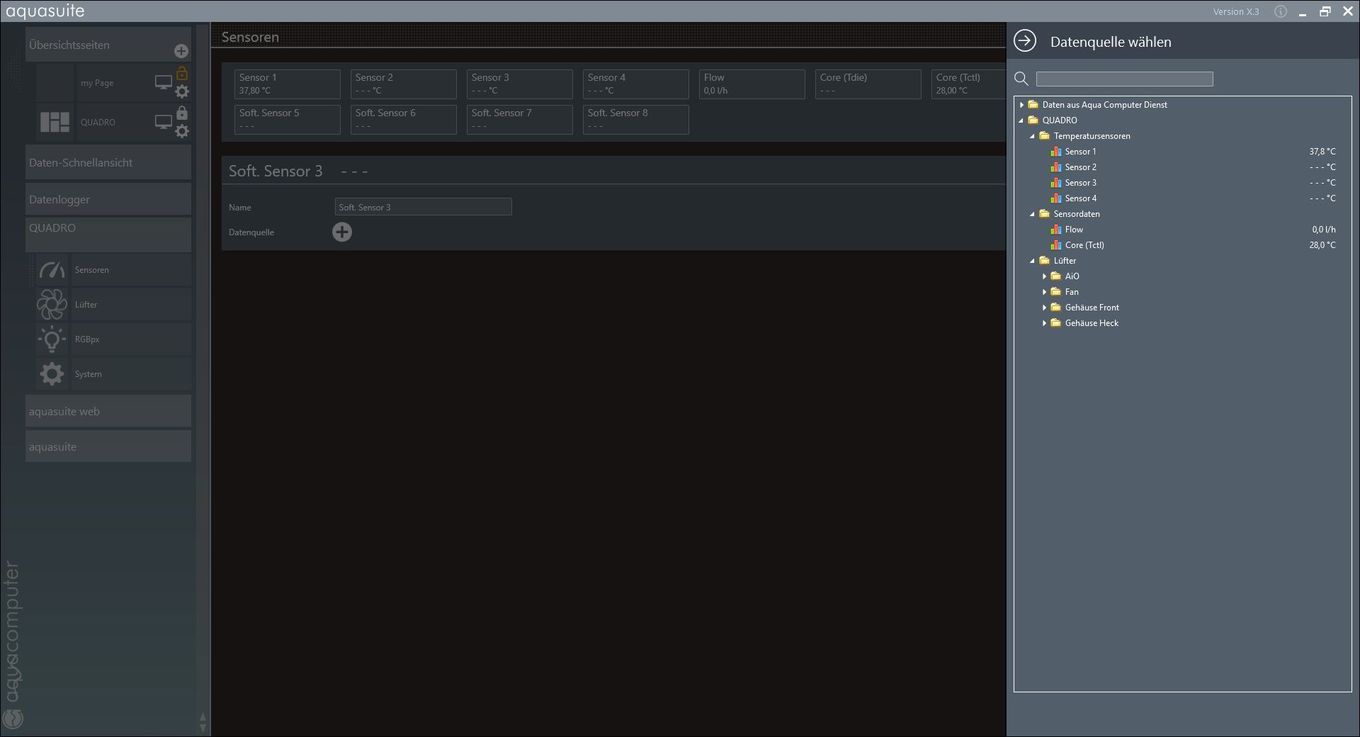Select the Soft. Sensor 6 tile

[403, 120]
